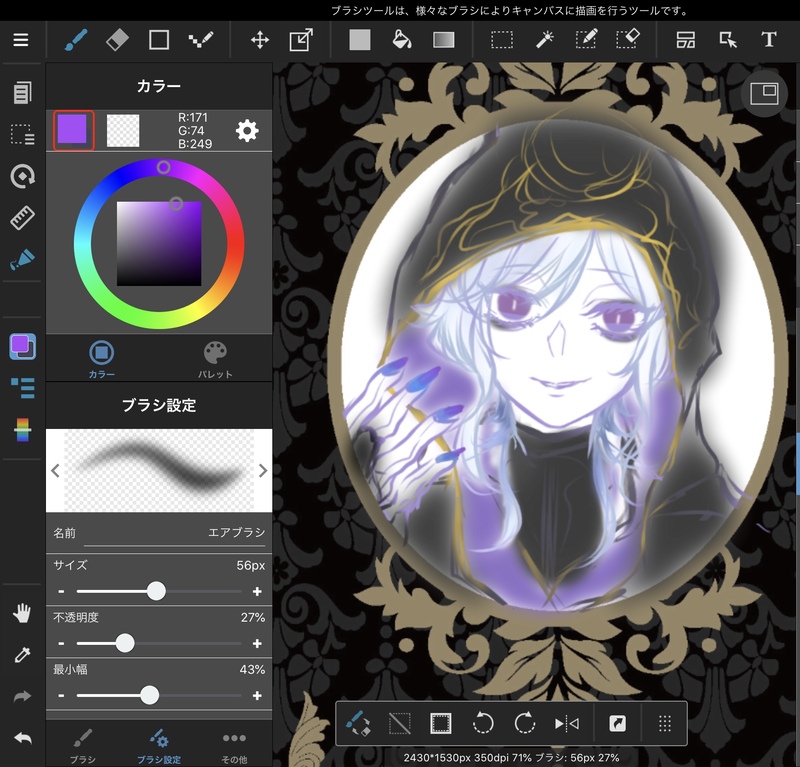Select the purple foreground color swatch
800x767 pixels.
[x=73, y=131]
